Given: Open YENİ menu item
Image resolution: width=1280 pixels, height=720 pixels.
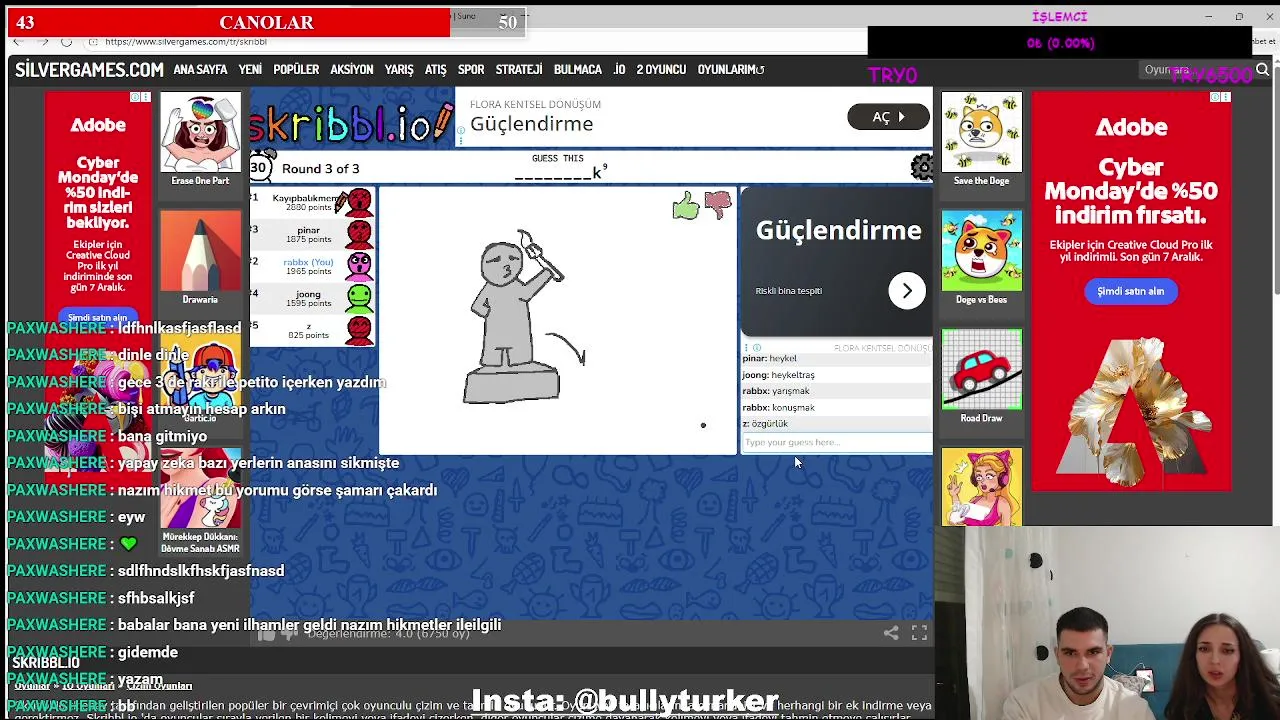Looking at the screenshot, I should 250,69.
